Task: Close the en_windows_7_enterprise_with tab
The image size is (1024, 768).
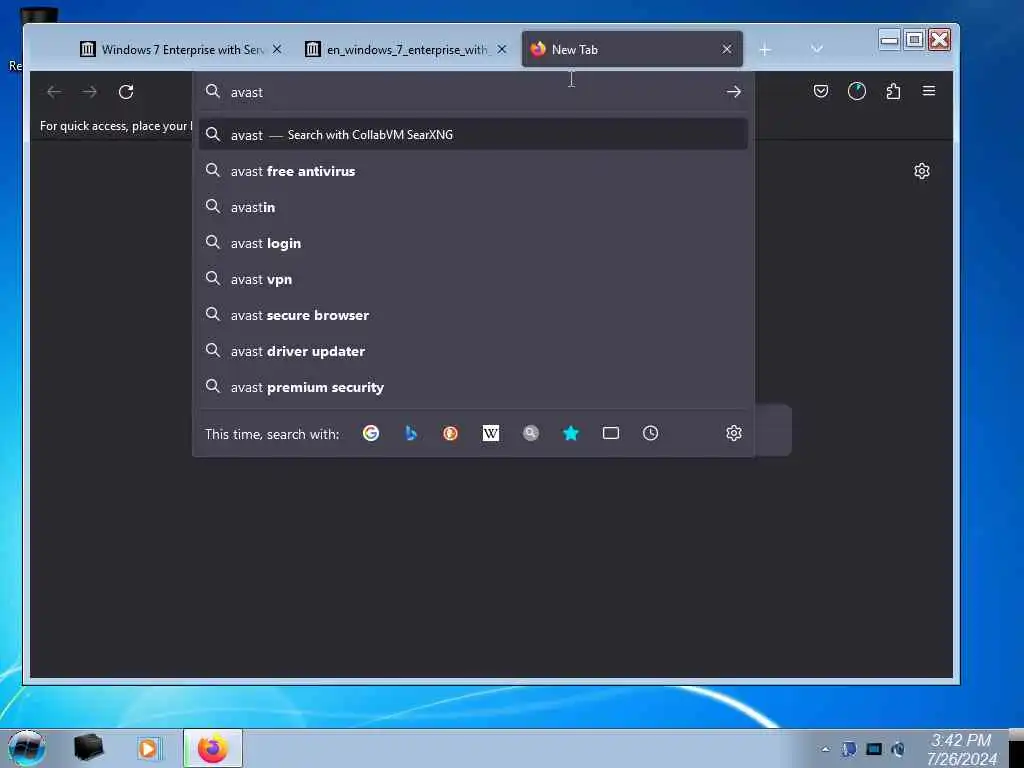Action: coord(502,49)
